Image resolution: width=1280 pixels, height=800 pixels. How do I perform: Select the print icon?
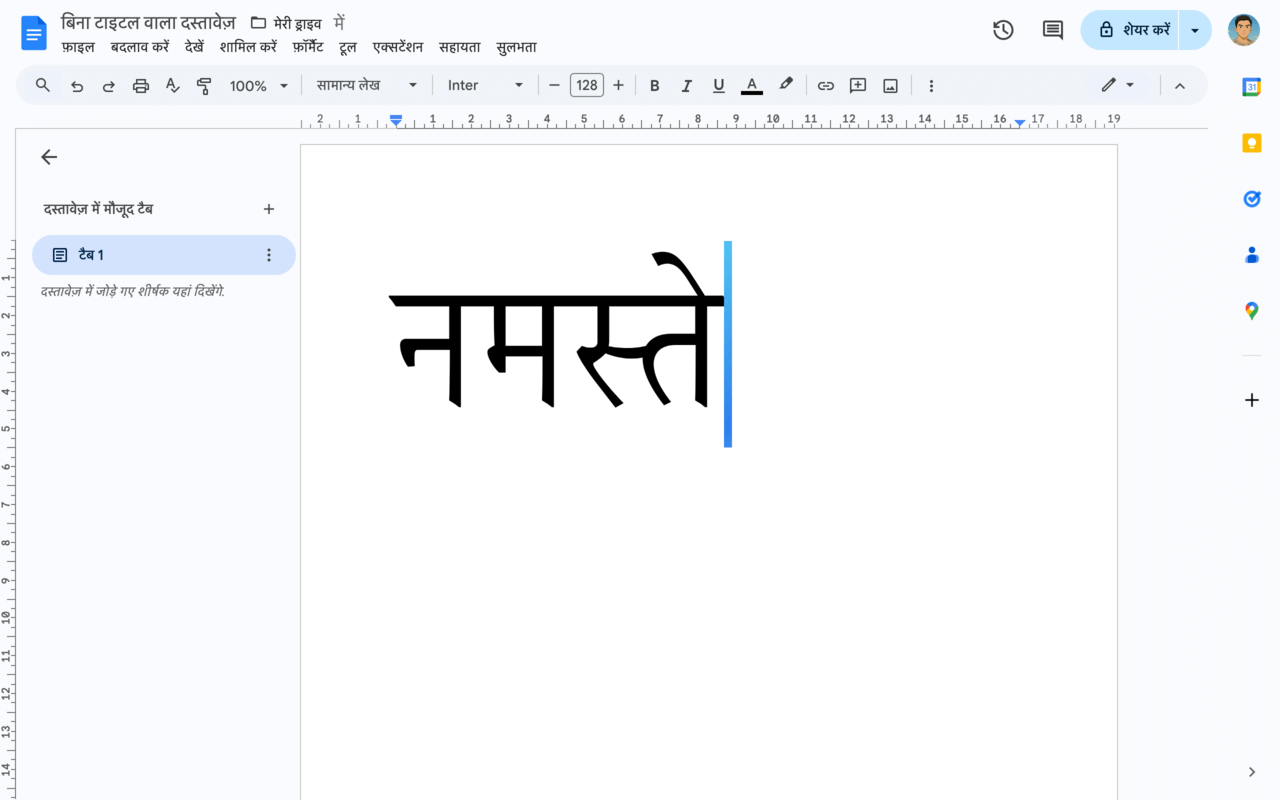pyautogui.click(x=140, y=85)
